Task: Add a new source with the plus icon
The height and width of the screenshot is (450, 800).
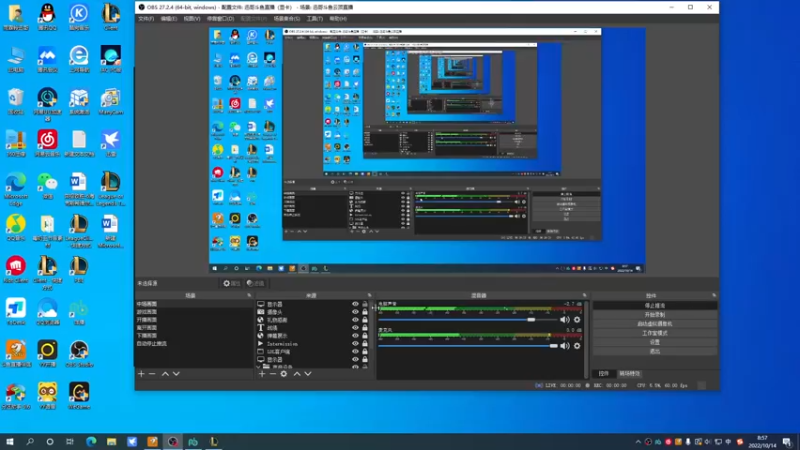Action: [x=262, y=374]
